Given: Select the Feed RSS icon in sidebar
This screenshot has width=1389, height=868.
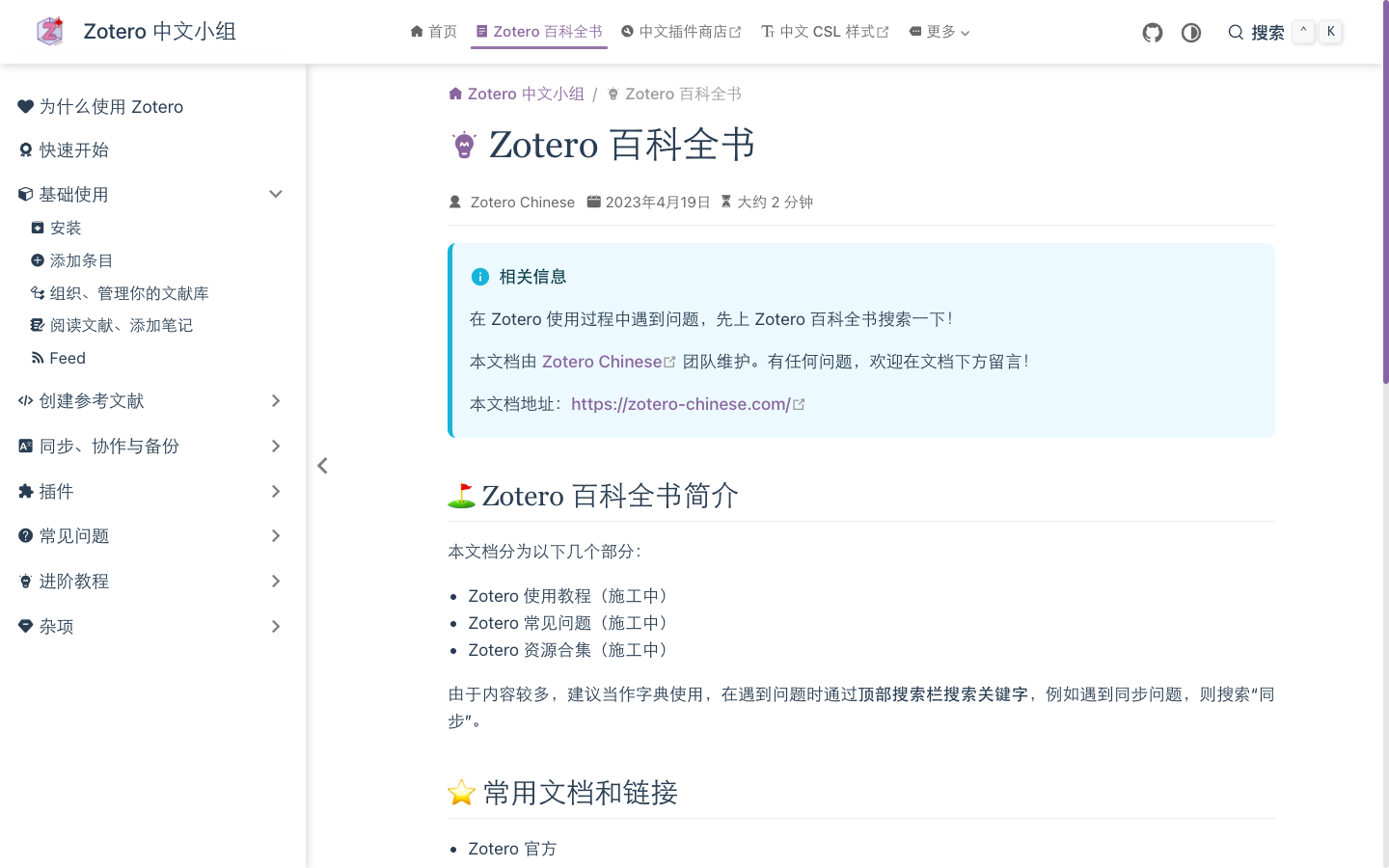Looking at the screenshot, I should (36, 358).
